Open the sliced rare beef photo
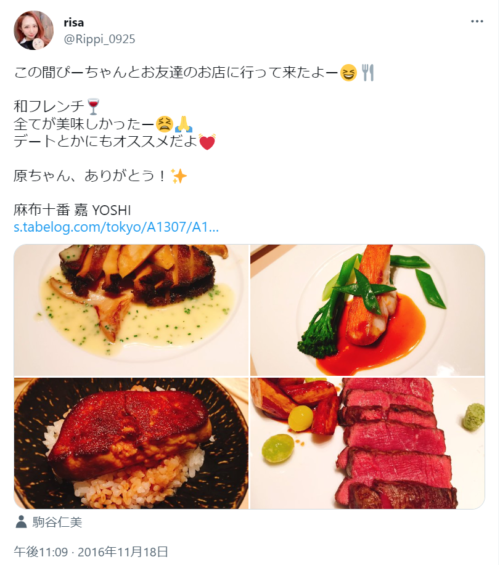500x565 pixels. 368,443
